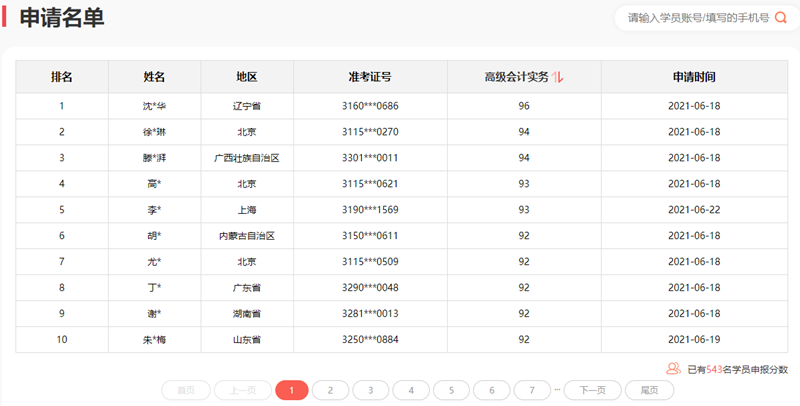Click name 丁* in row 8
Screen dimensions: 800x406
[154, 288]
